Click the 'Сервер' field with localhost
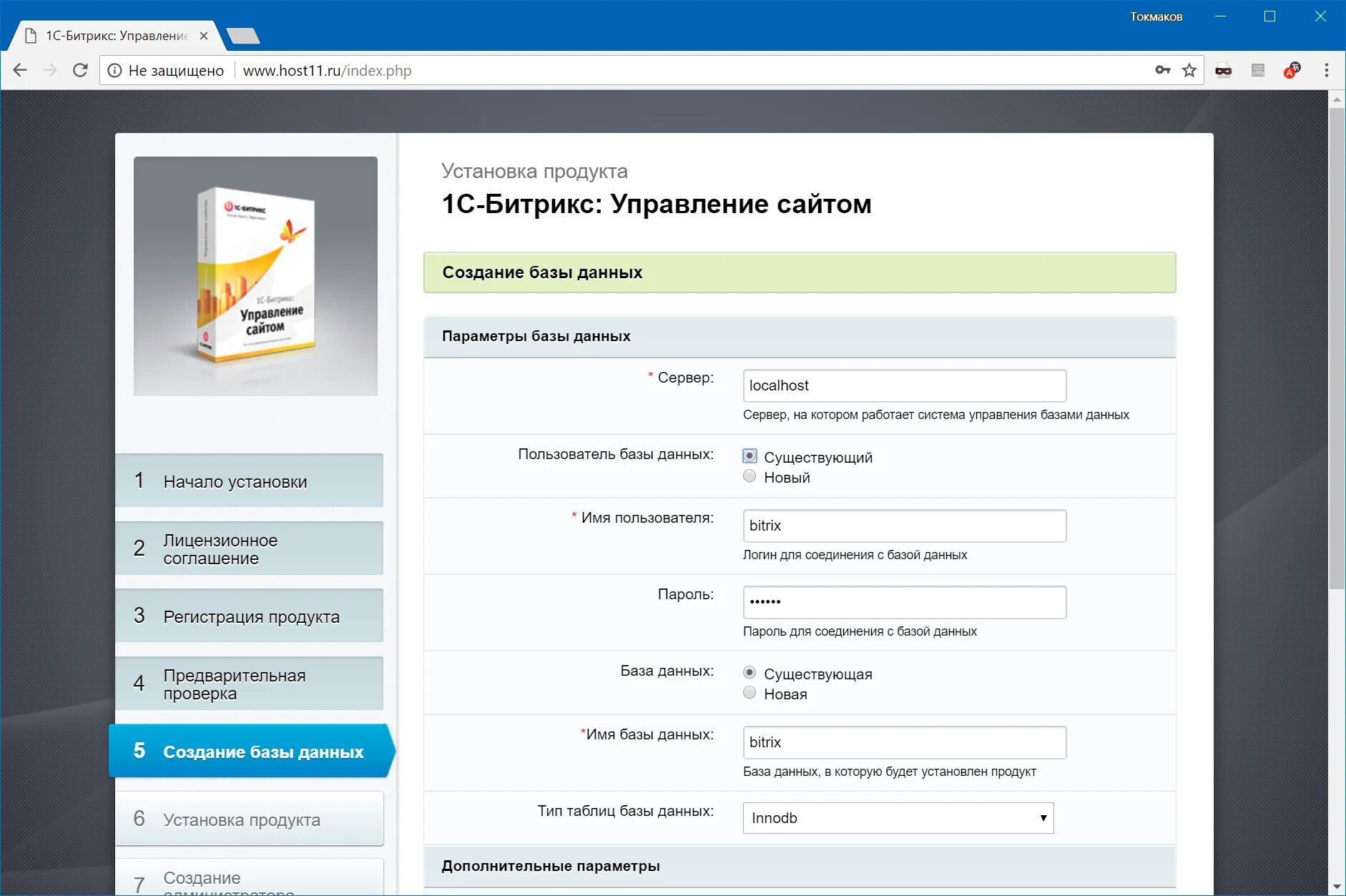 [905, 385]
